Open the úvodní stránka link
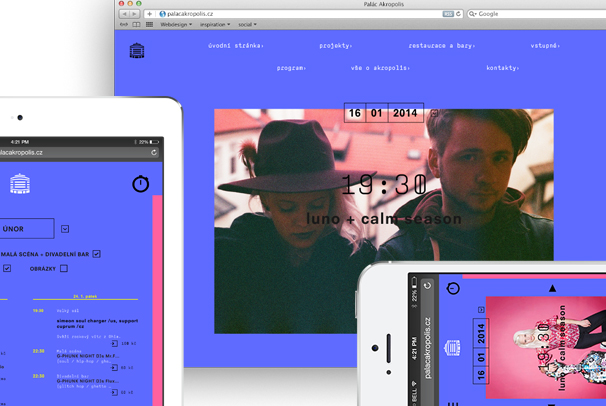606x406 pixels. click(x=236, y=46)
